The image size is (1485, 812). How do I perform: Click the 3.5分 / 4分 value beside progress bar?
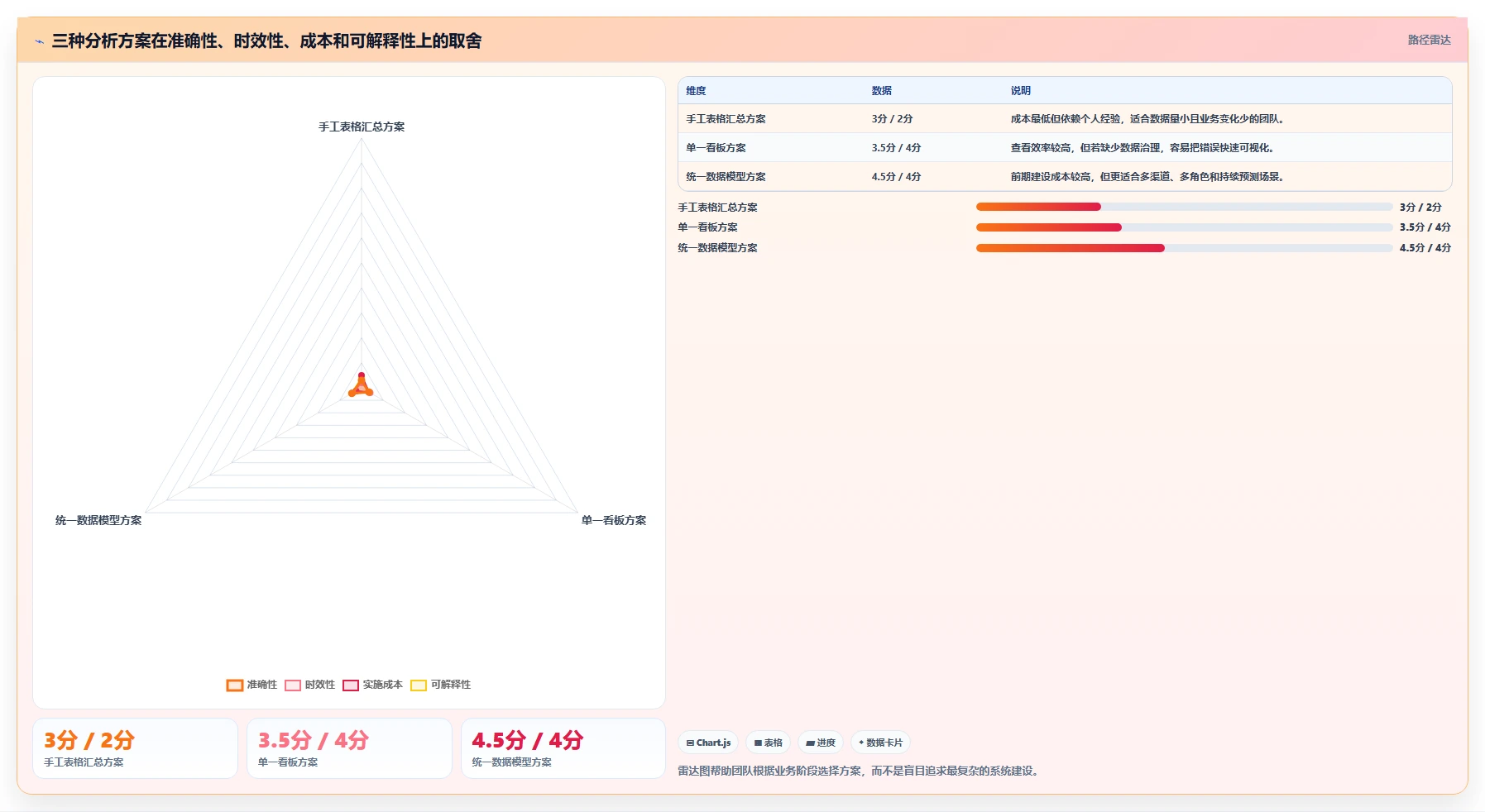click(1425, 227)
